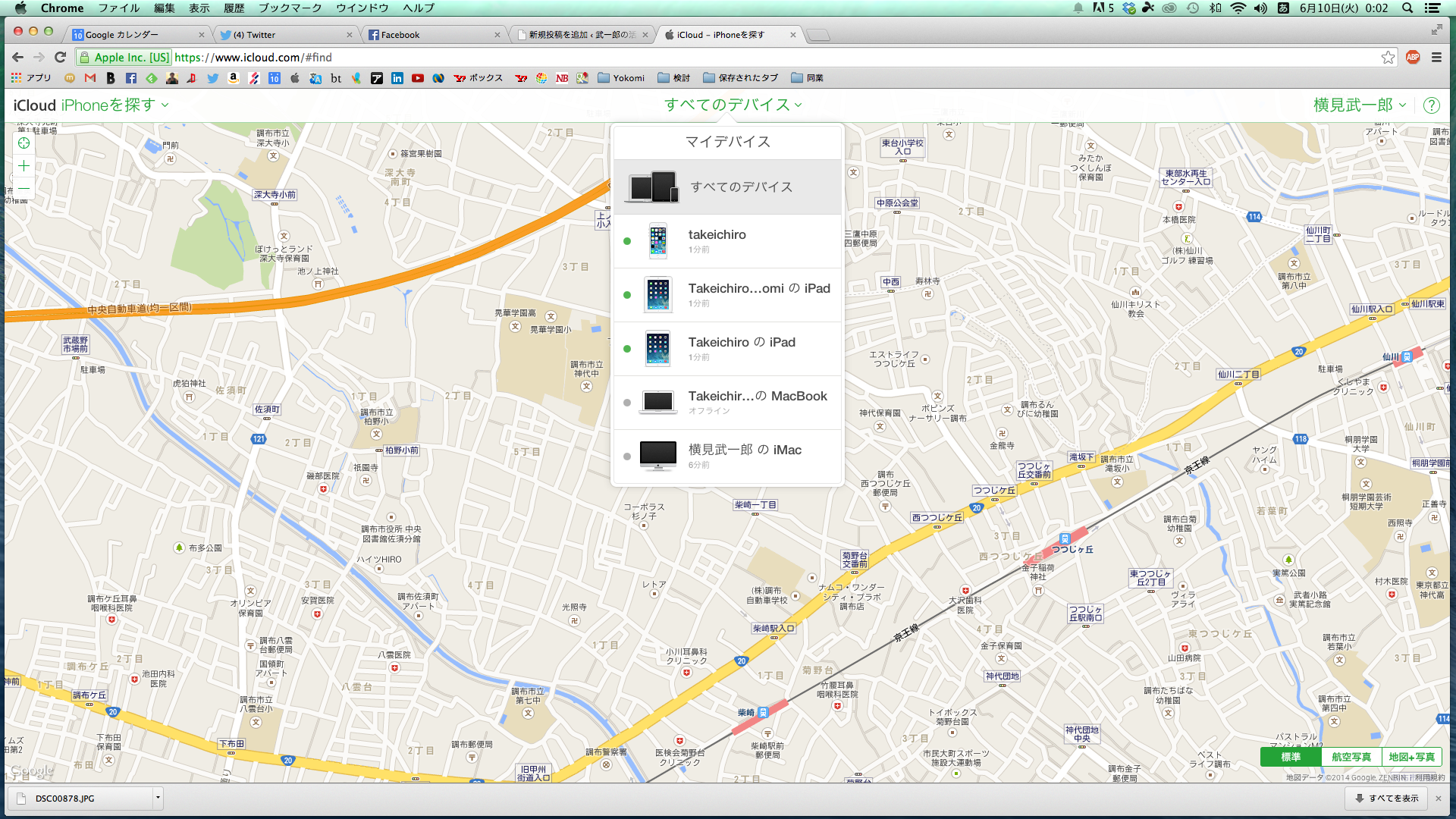Switch to the Google カレンダー tab
This screenshot has width=1456, height=819.
(x=136, y=35)
